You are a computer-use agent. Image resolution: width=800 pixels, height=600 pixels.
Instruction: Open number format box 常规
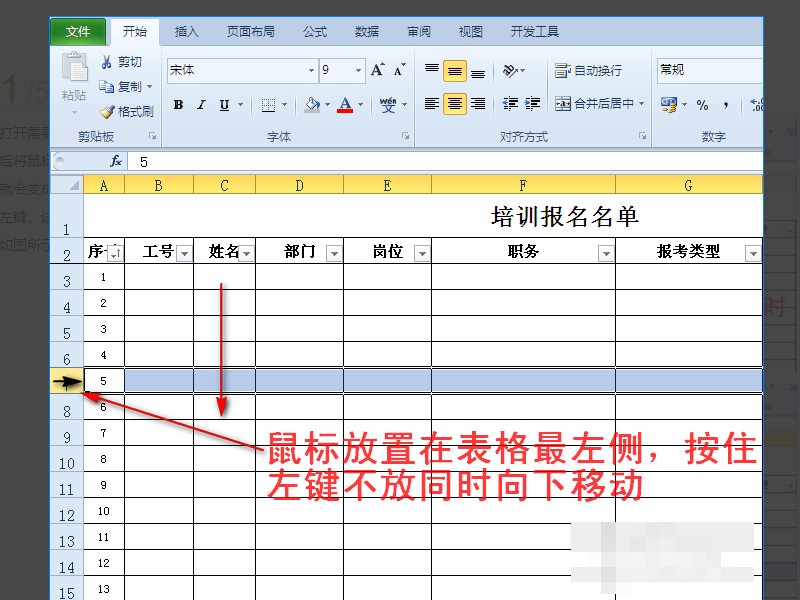[x=709, y=70]
